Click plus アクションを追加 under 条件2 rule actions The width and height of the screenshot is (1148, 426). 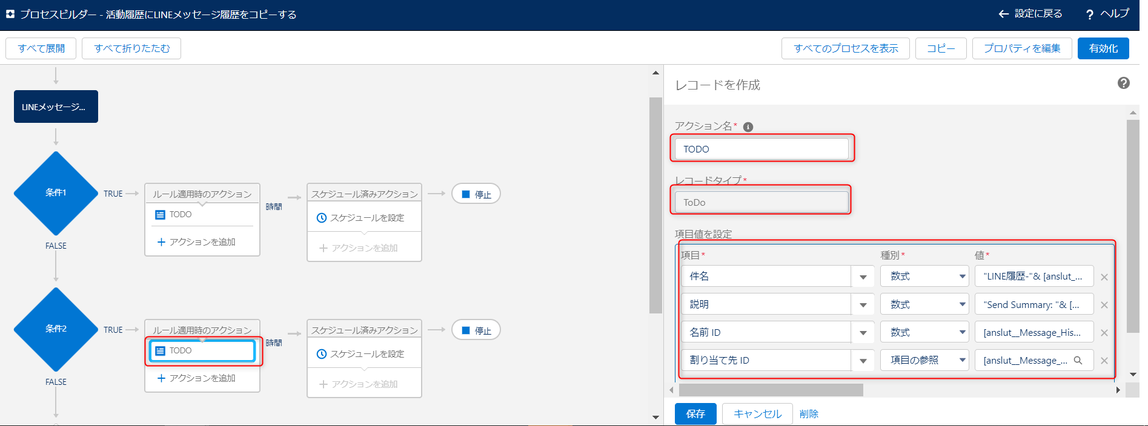click(x=196, y=378)
